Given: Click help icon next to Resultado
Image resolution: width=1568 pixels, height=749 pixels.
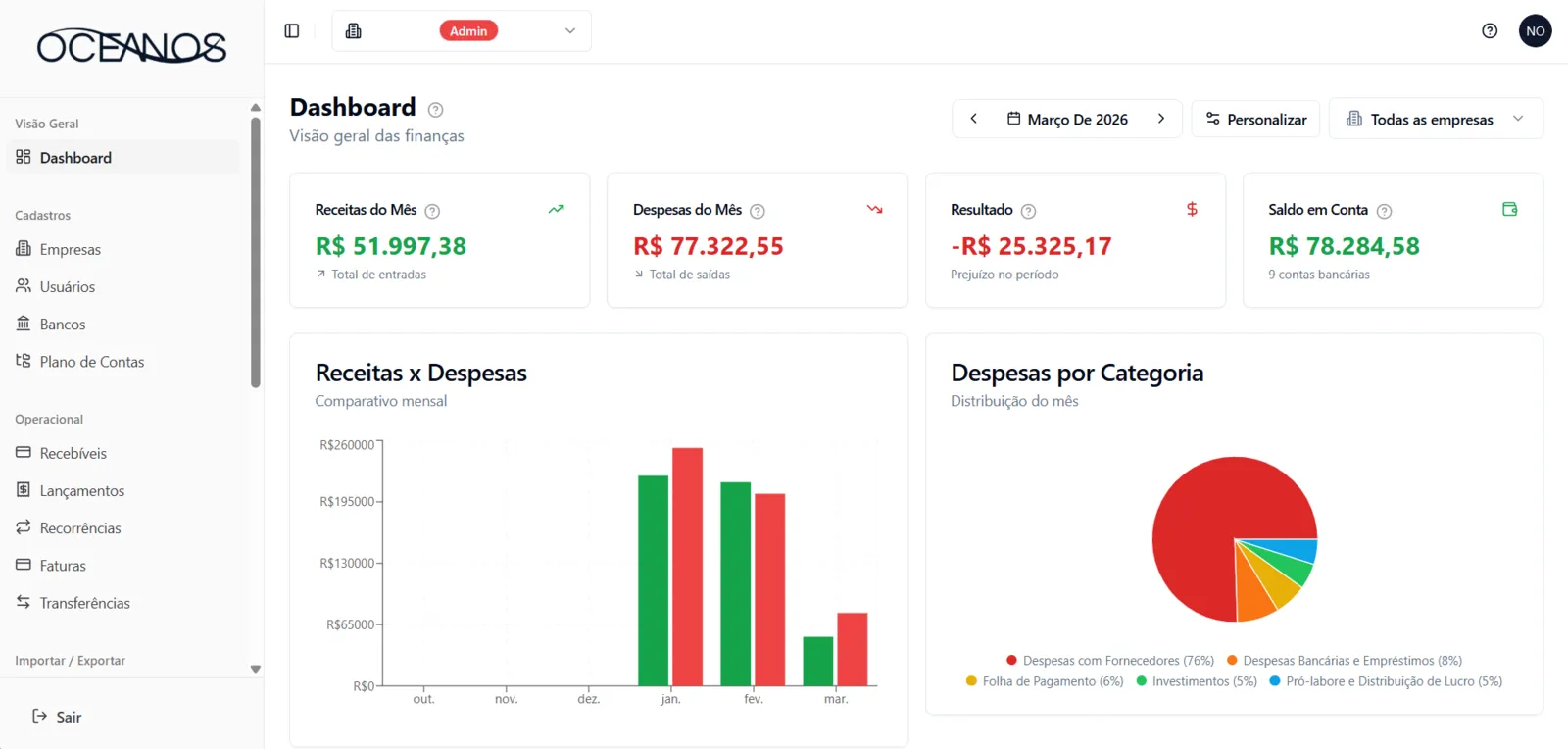Looking at the screenshot, I should pyautogui.click(x=1028, y=211).
